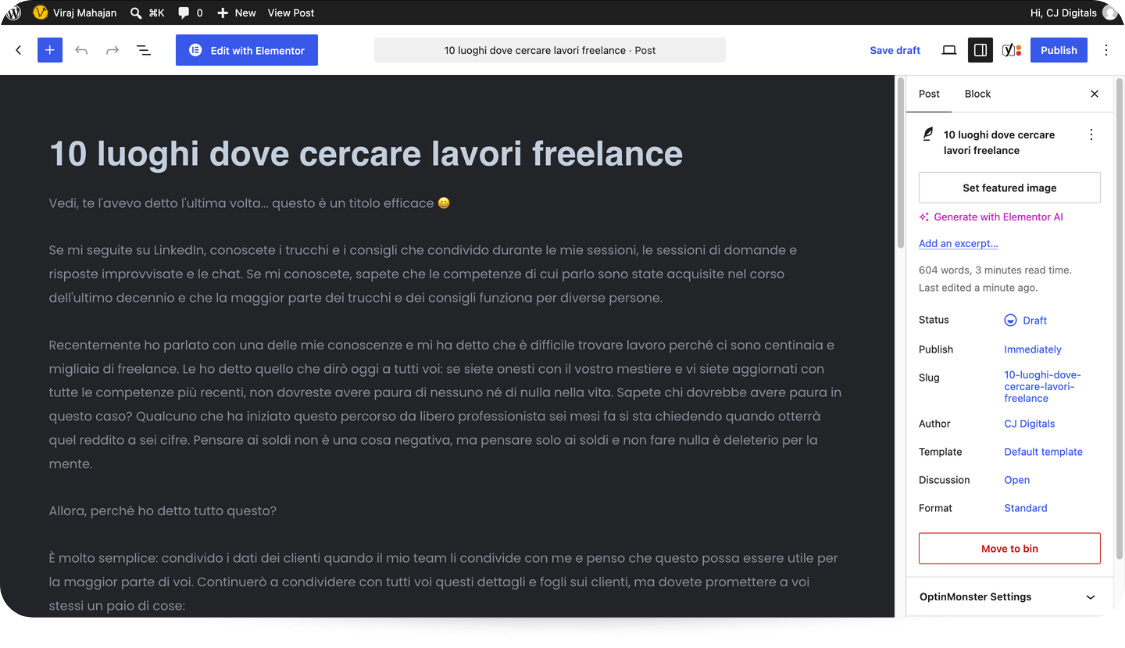Publish the post
The width and height of the screenshot is (1125, 648).
tap(1058, 50)
